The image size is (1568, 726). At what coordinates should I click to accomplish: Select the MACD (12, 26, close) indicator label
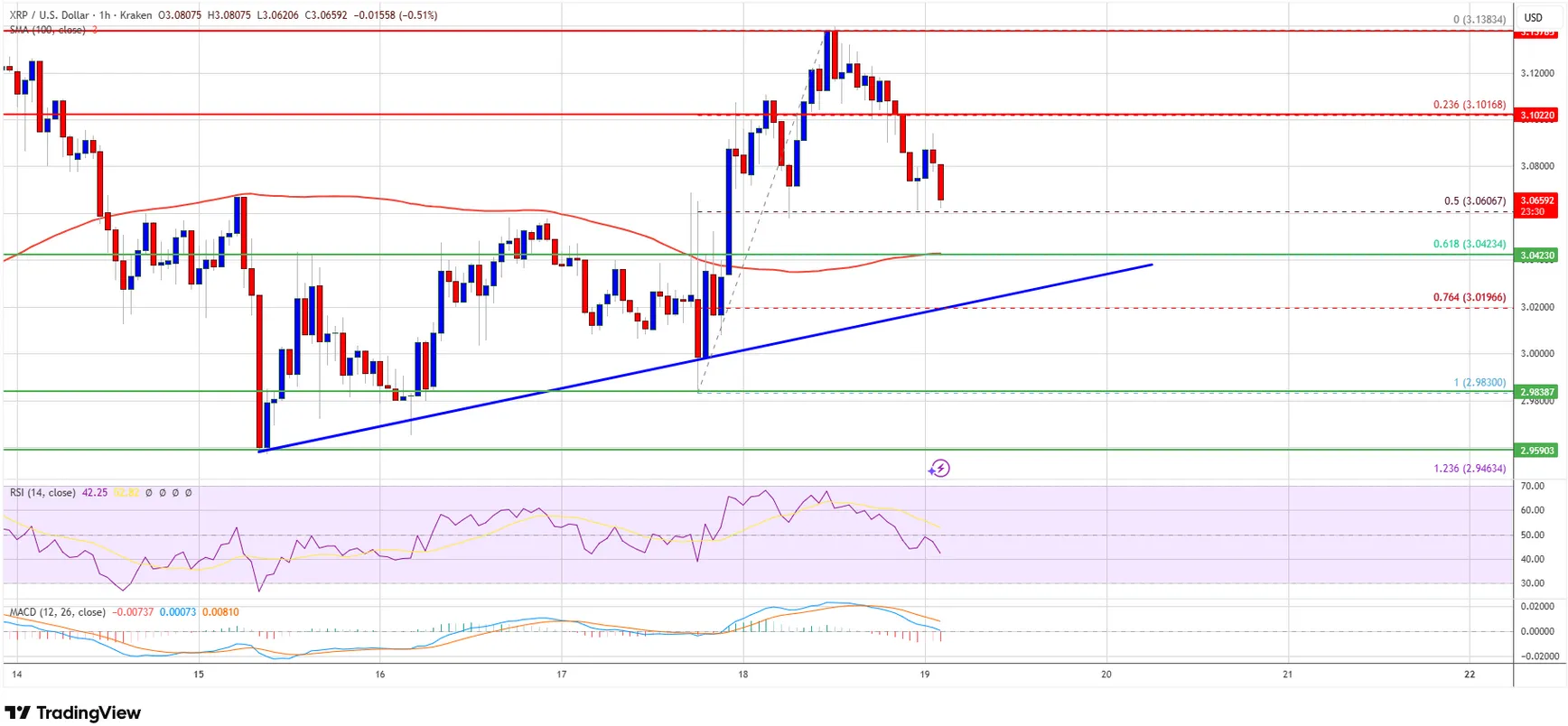point(58,612)
